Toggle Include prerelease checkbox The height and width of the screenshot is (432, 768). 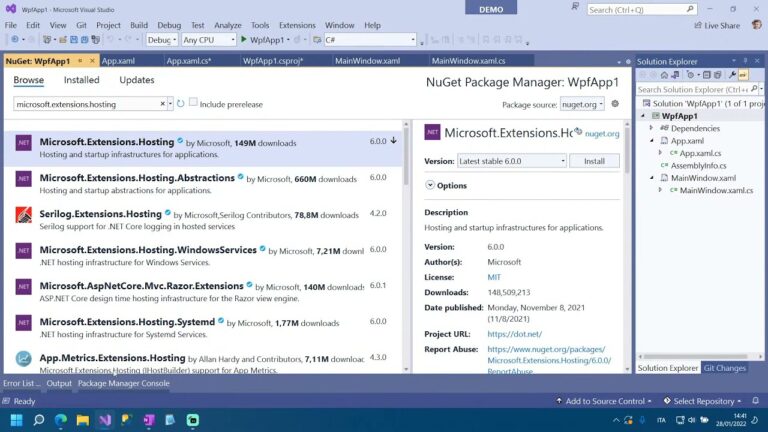coord(193,102)
